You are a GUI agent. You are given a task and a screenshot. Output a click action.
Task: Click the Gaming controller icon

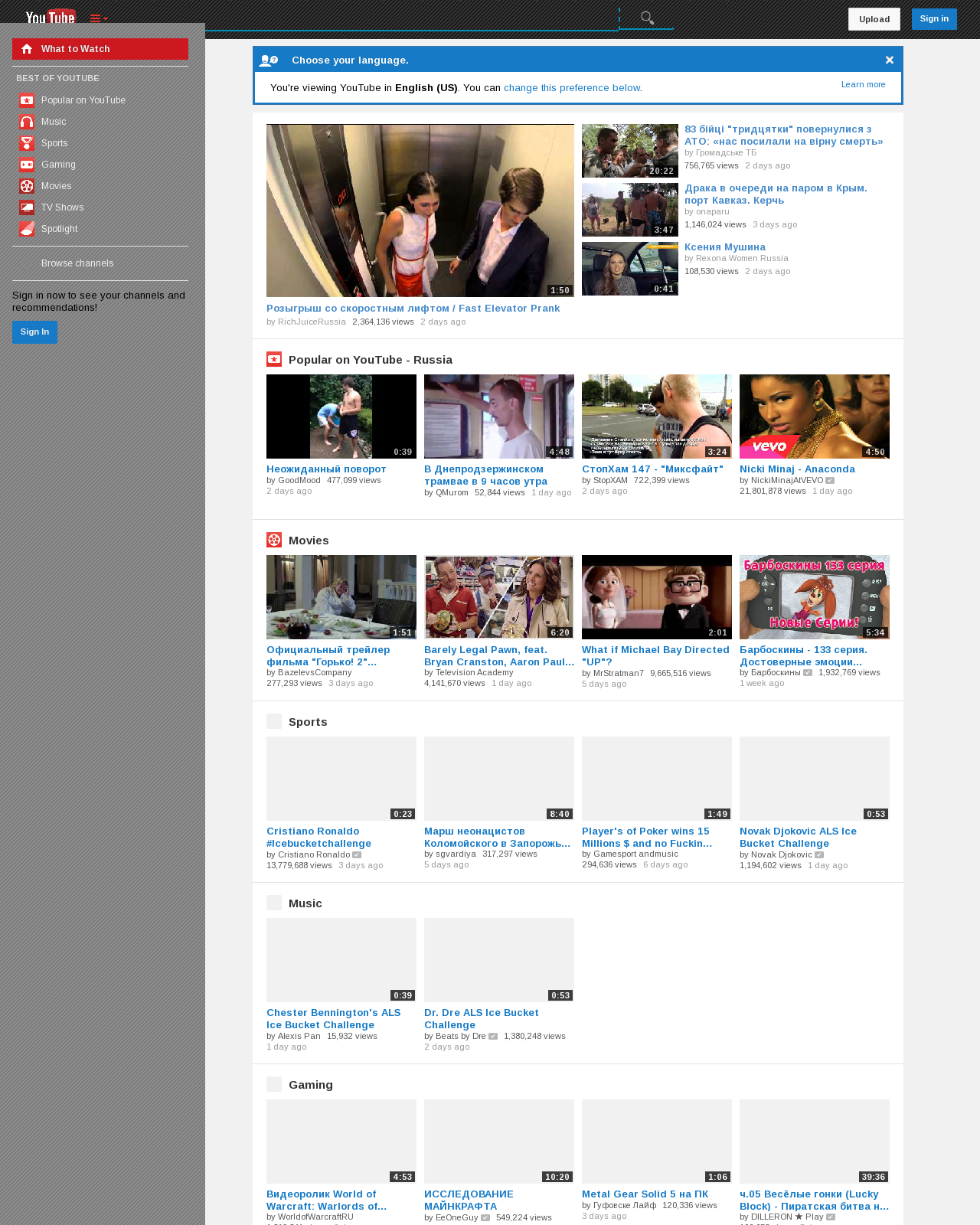[27, 165]
